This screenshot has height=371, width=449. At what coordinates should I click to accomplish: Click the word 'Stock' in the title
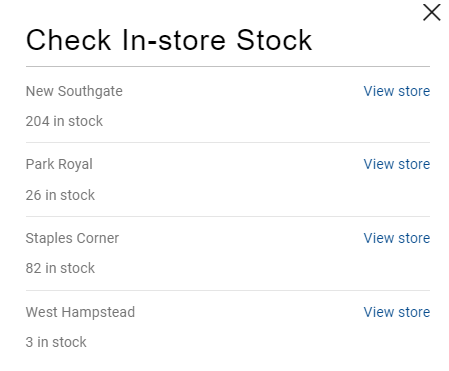point(274,40)
